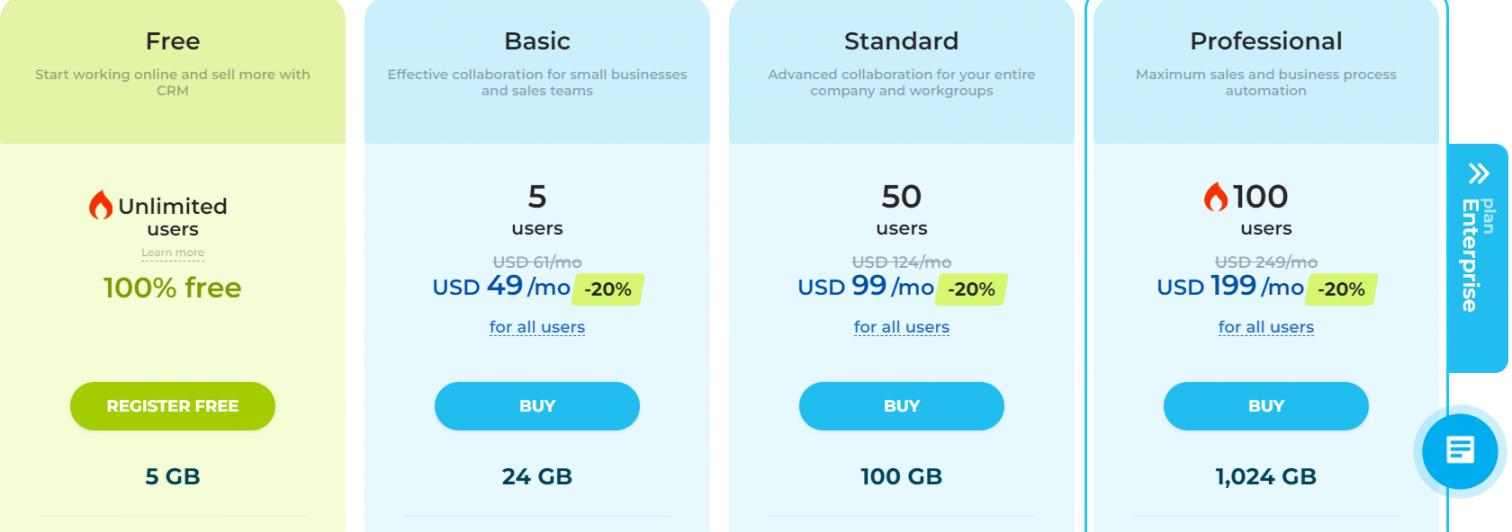Select the Standard plan heading
The image size is (1512, 532).
901,42
